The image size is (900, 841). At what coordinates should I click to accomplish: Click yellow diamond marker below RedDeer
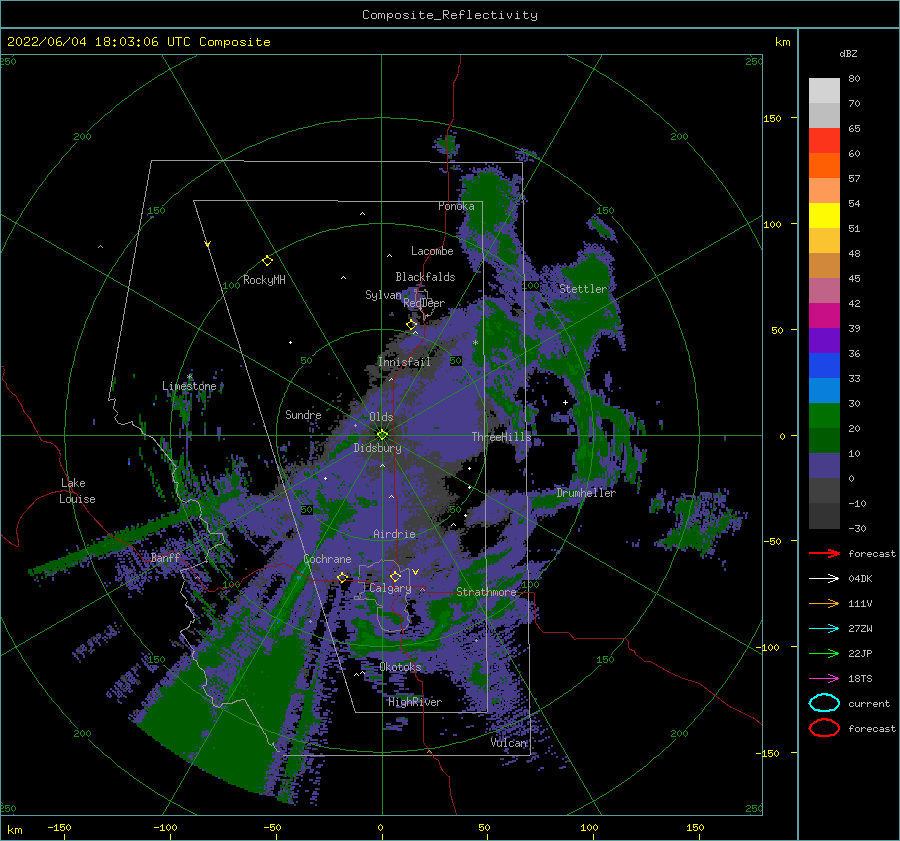(x=412, y=325)
